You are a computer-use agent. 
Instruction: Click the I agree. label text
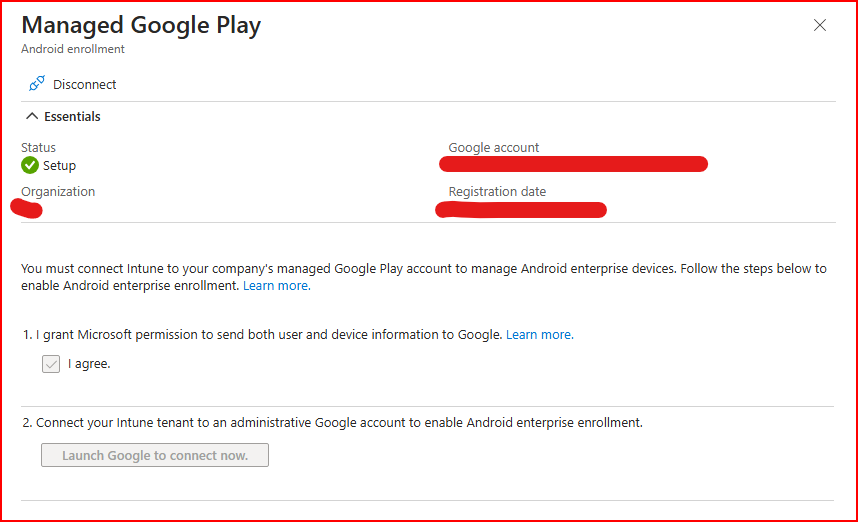(89, 364)
